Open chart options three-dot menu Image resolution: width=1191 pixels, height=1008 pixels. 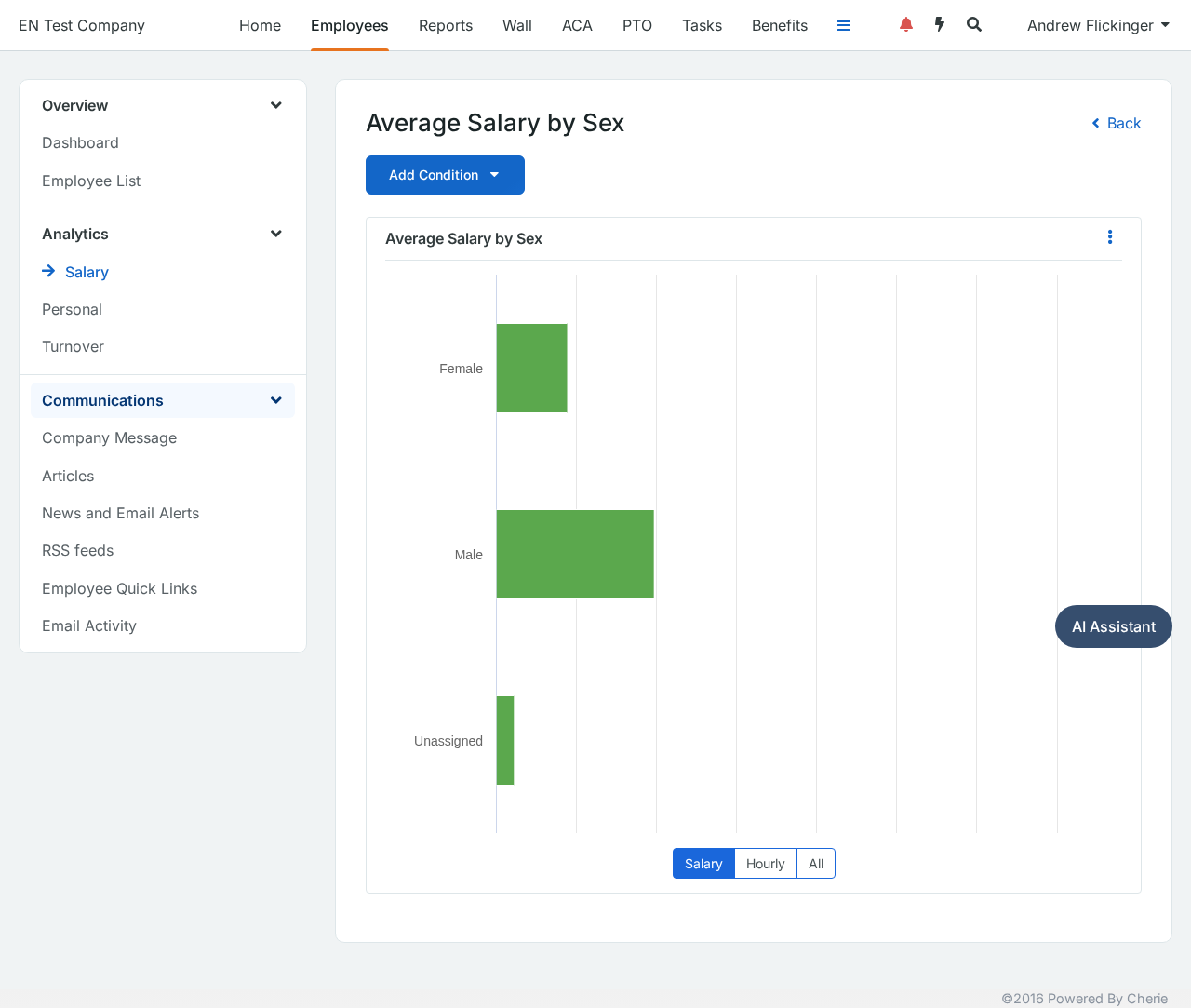[x=1109, y=237]
